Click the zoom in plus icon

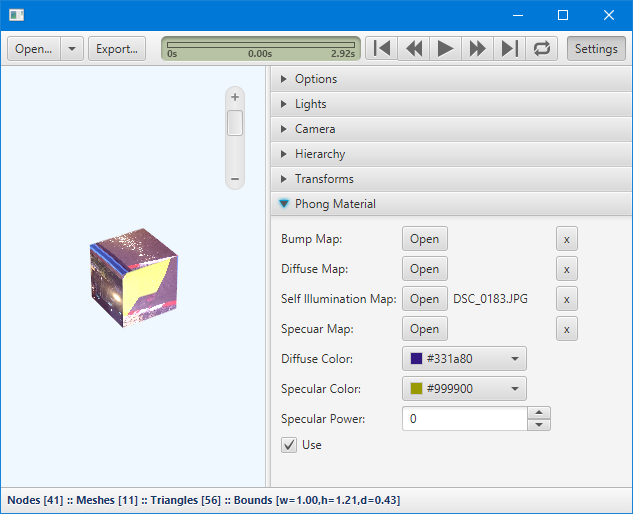coord(235,97)
